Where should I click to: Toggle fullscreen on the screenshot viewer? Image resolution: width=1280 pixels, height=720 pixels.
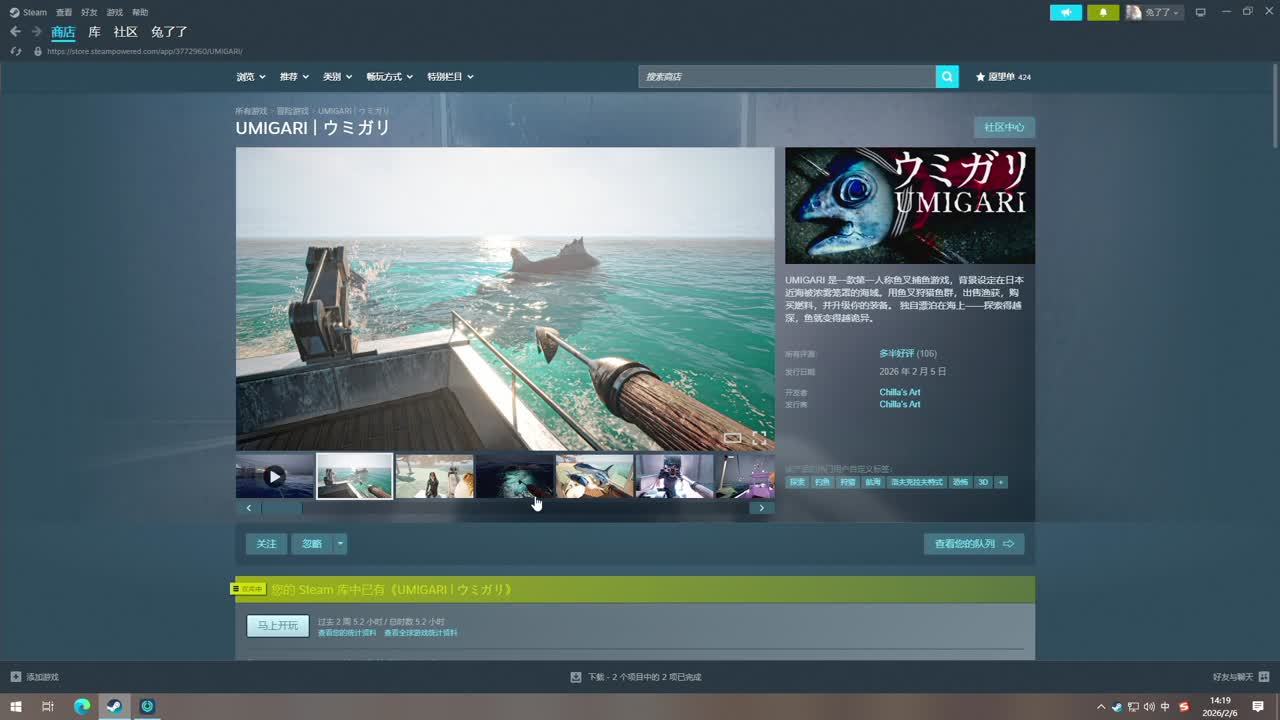[x=759, y=438]
